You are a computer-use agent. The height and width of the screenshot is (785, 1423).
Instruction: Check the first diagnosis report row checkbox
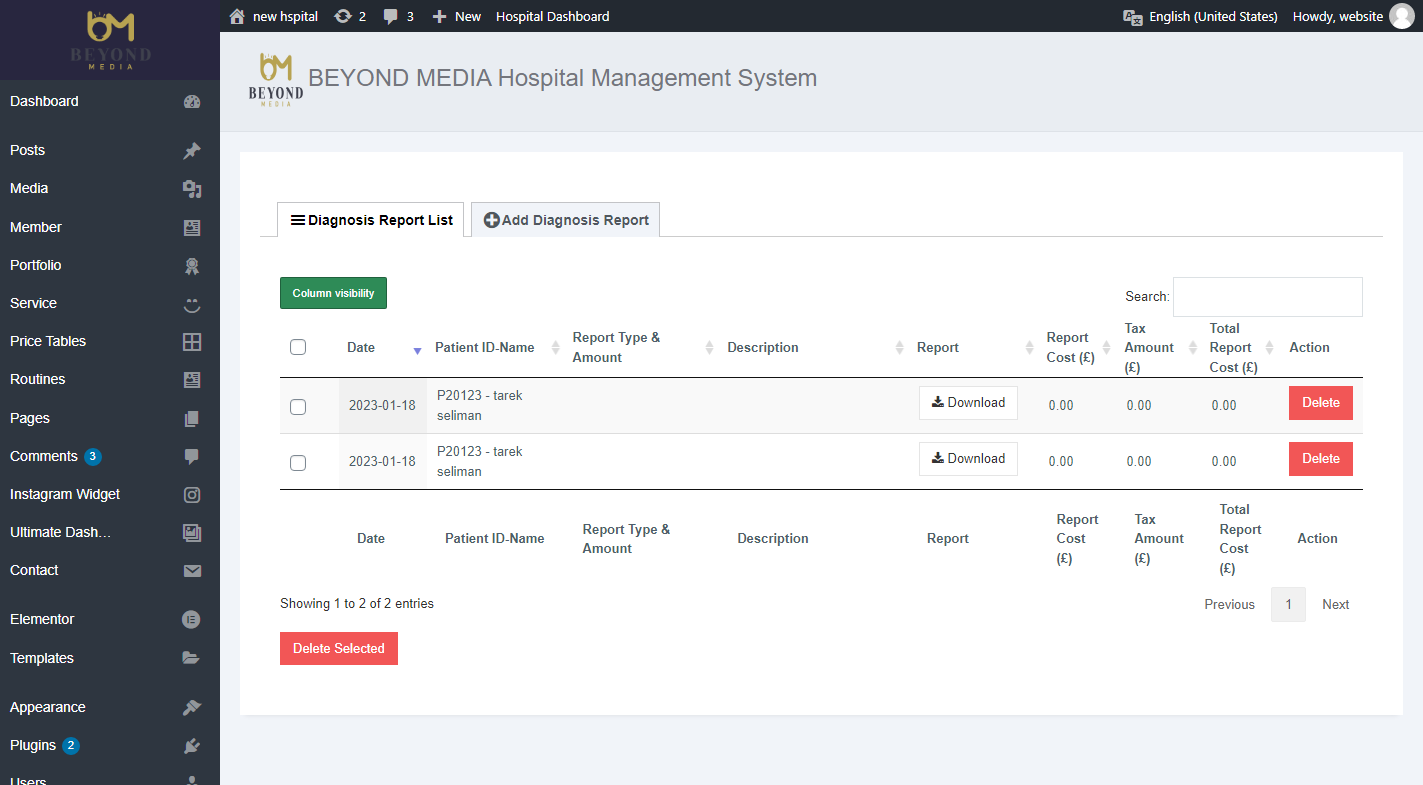tap(298, 407)
